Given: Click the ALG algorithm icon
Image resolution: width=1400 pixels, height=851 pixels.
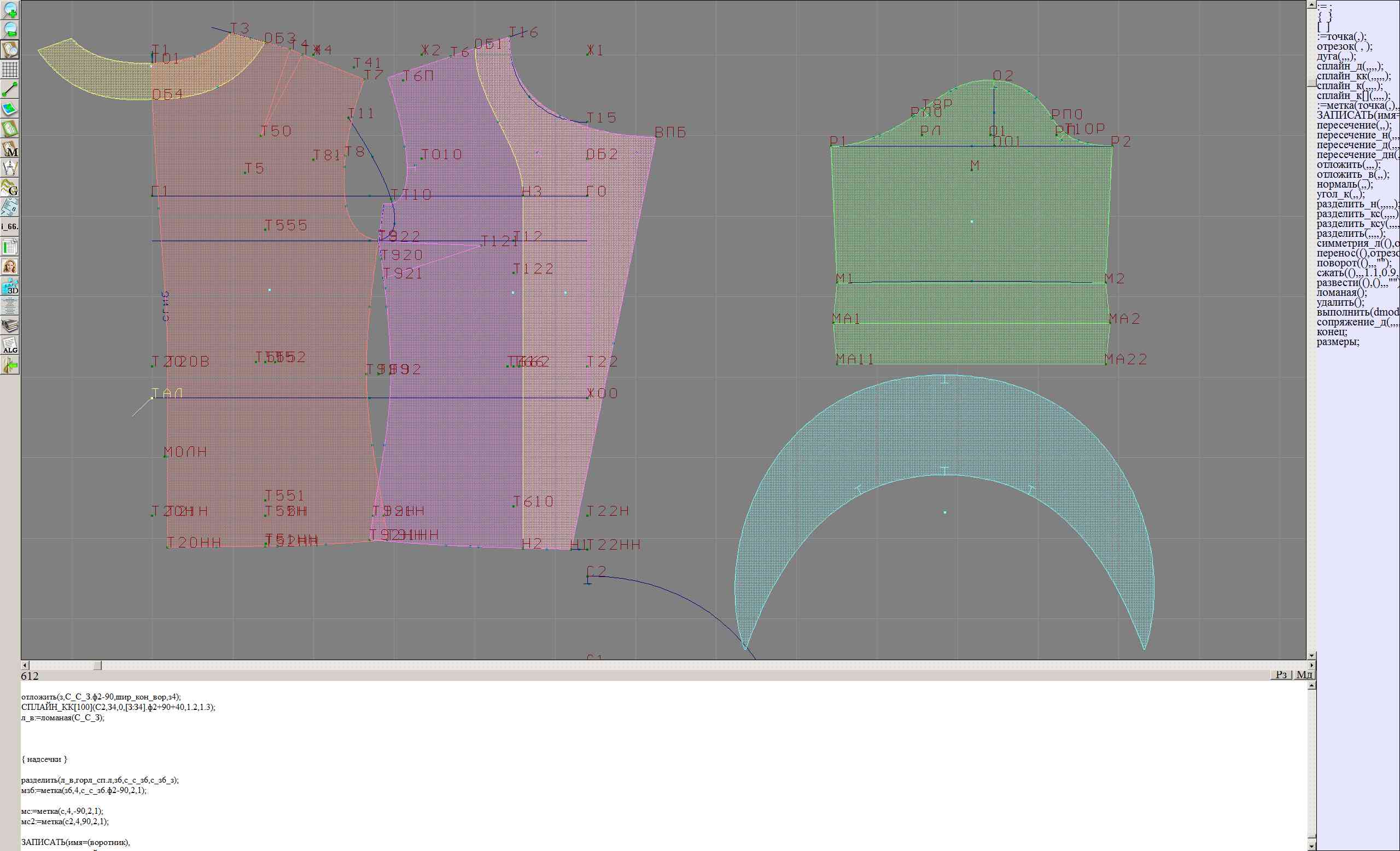Looking at the screenshot, I should click(x=10, y=346).
